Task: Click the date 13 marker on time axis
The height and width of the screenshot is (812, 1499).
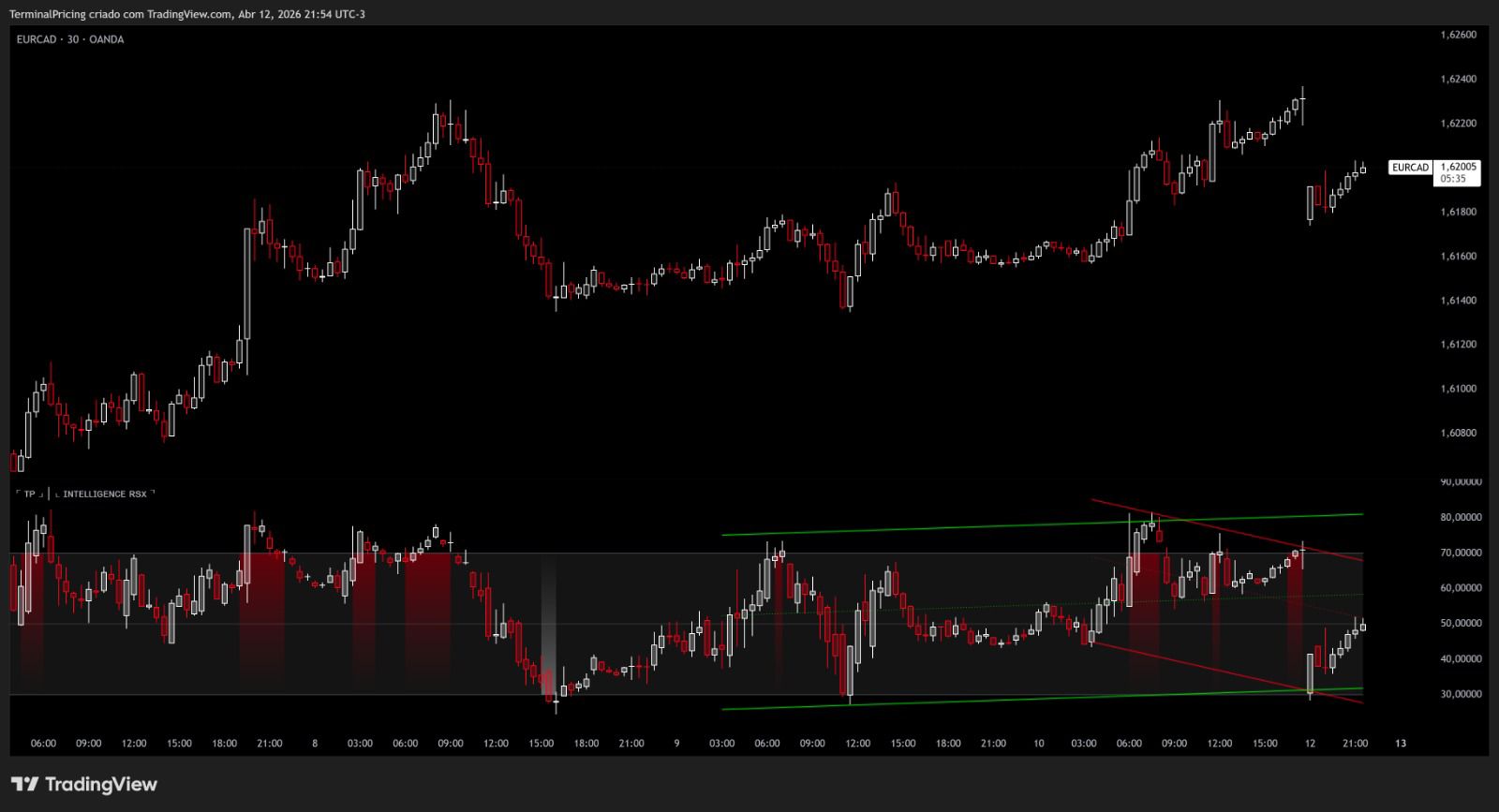Action: click(x=1400, y=743)
